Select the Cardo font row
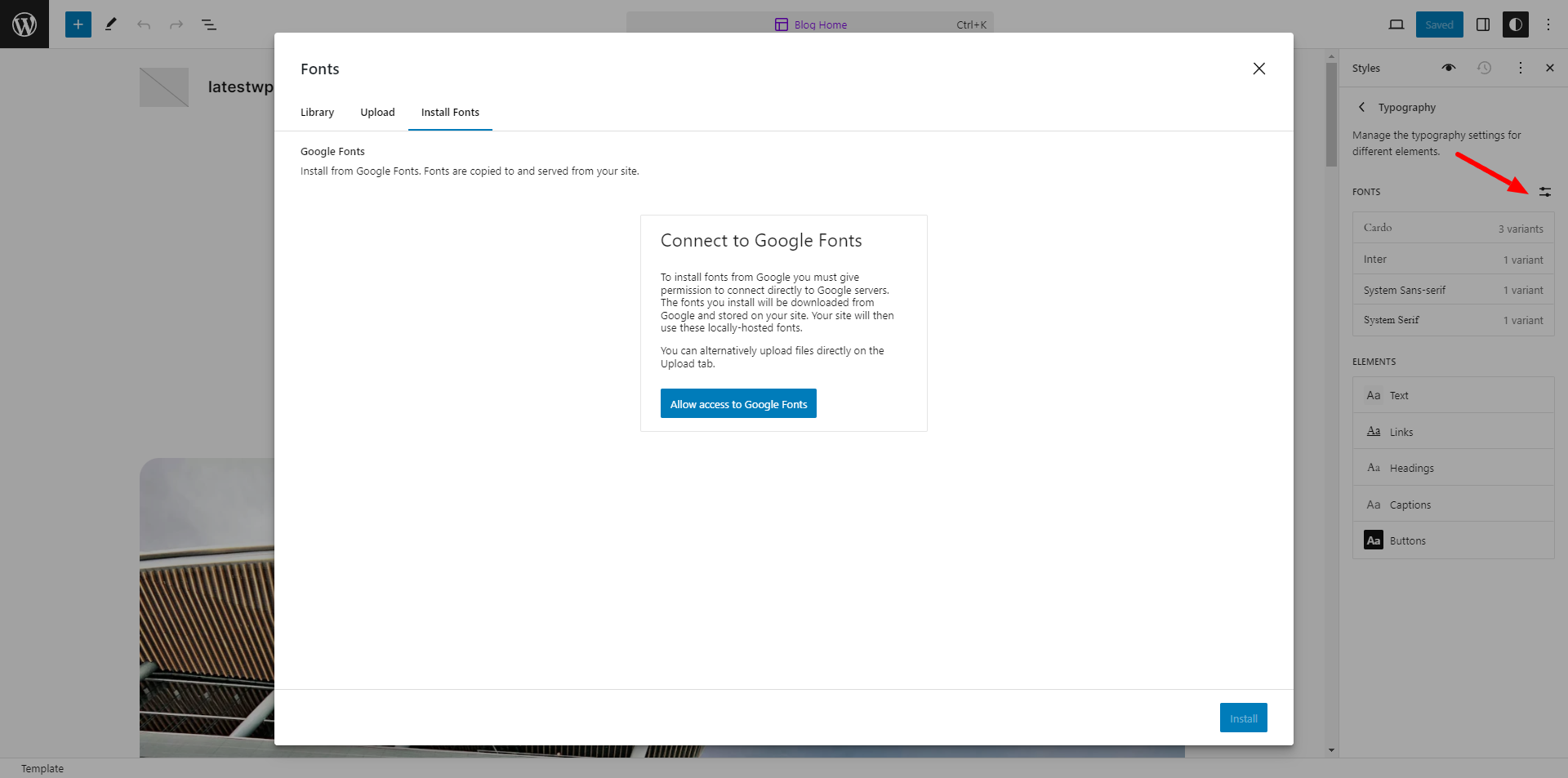This screenshot has width=1568, height=778. [x=1453, y=228]
